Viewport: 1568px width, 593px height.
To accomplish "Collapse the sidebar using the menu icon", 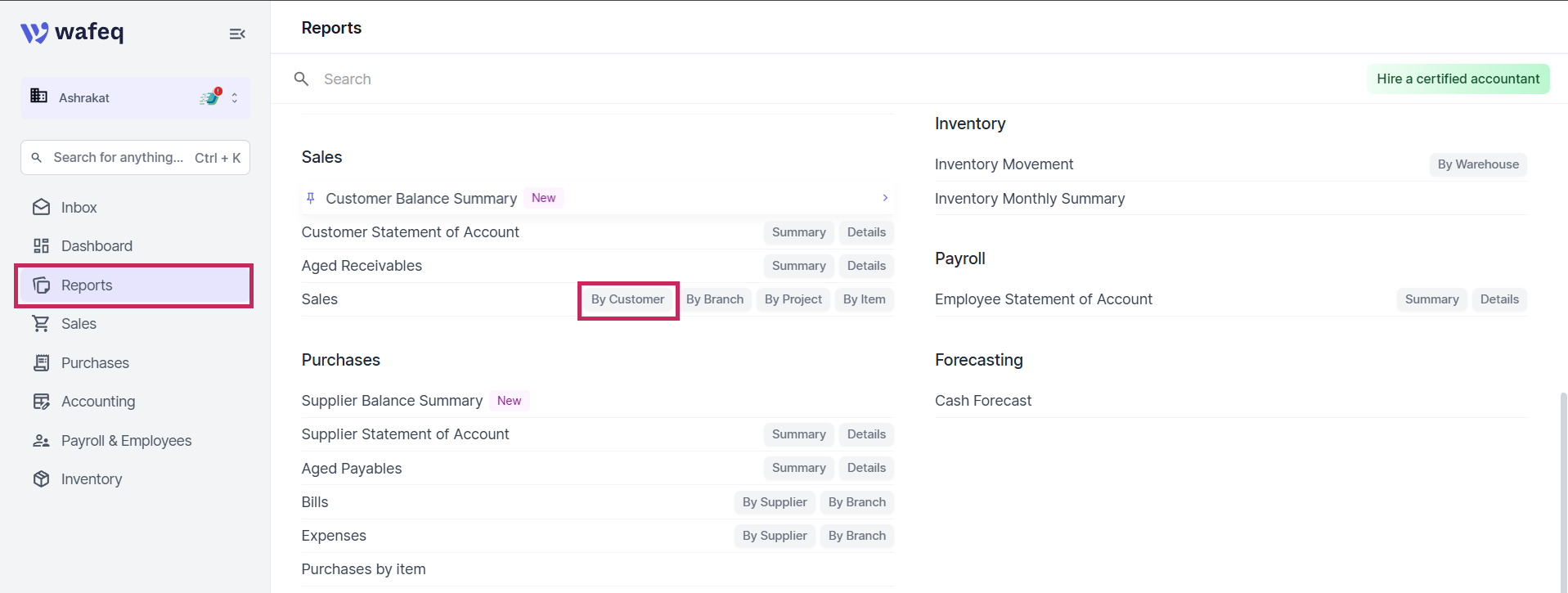I will click(x=237, y=34).
